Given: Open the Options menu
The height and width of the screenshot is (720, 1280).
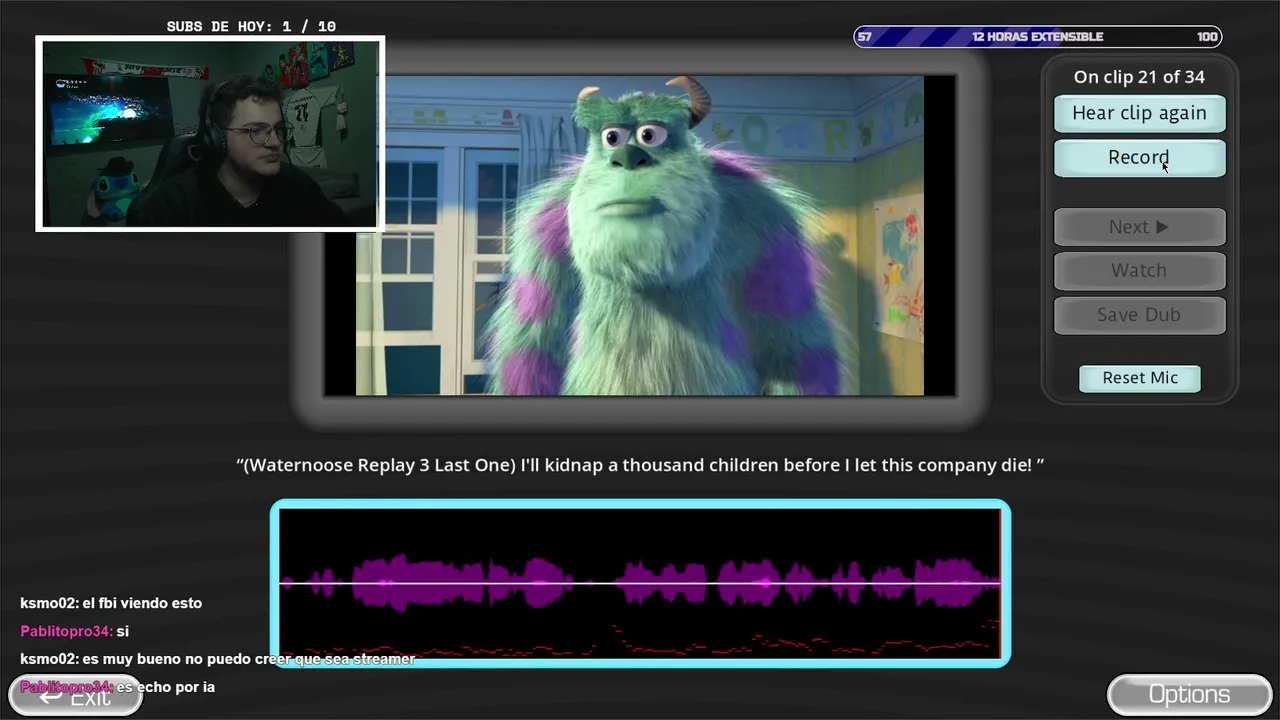Looking at the screenshot, I should coord(1189,694).
